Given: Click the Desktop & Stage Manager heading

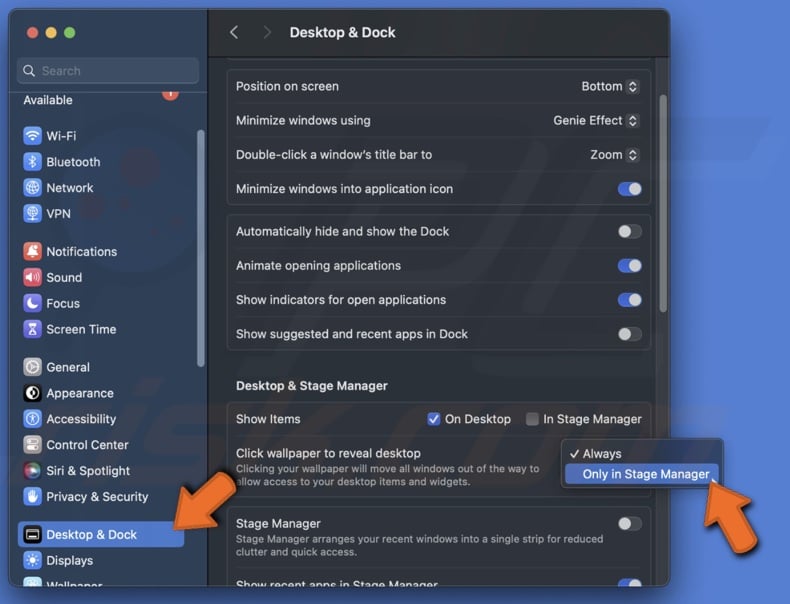Looking at the screenshot, I should [x=312, y=386].
